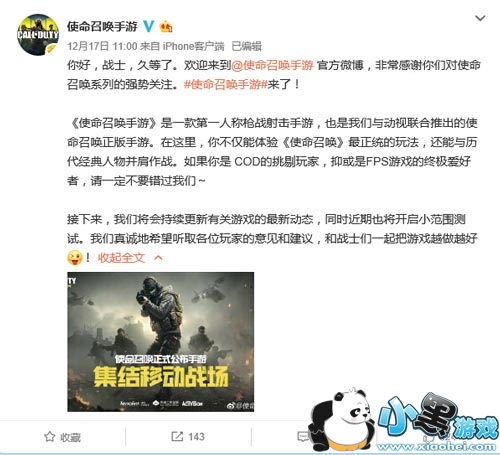Open the 使命召唤手游 account name

coord(102,26)
